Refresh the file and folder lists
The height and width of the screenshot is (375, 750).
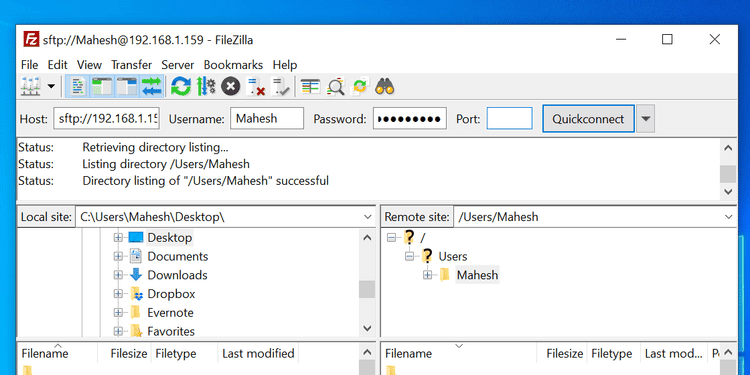[181, 87]
